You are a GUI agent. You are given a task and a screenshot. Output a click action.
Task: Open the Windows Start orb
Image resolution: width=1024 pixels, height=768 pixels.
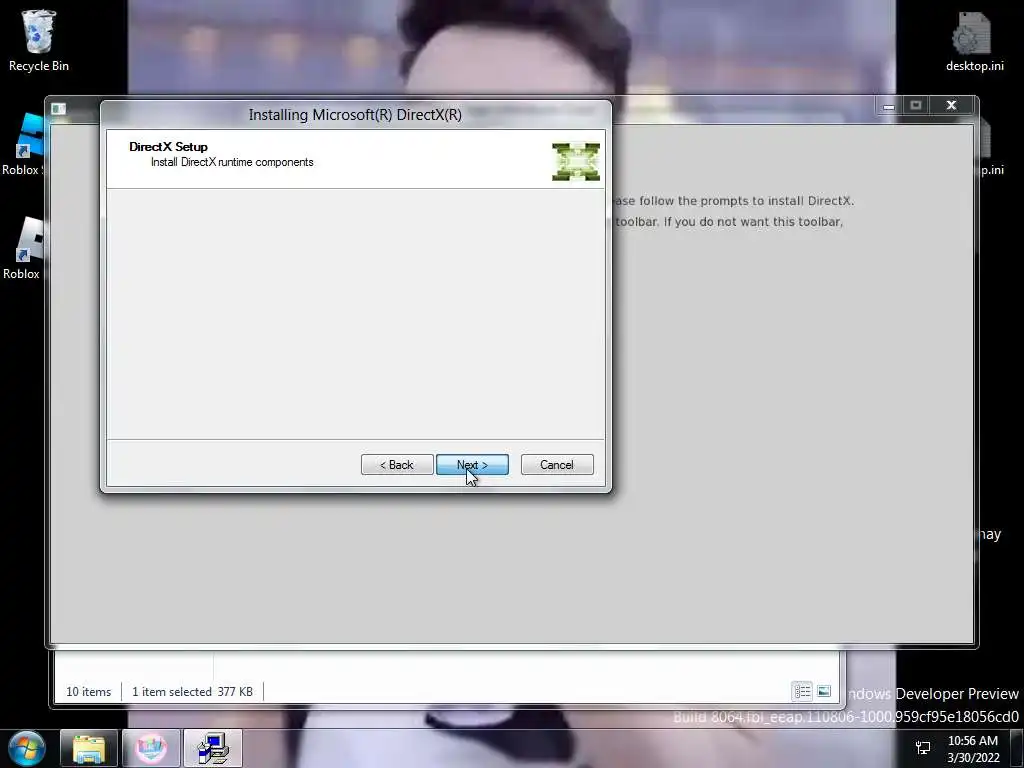click(27, 748)
